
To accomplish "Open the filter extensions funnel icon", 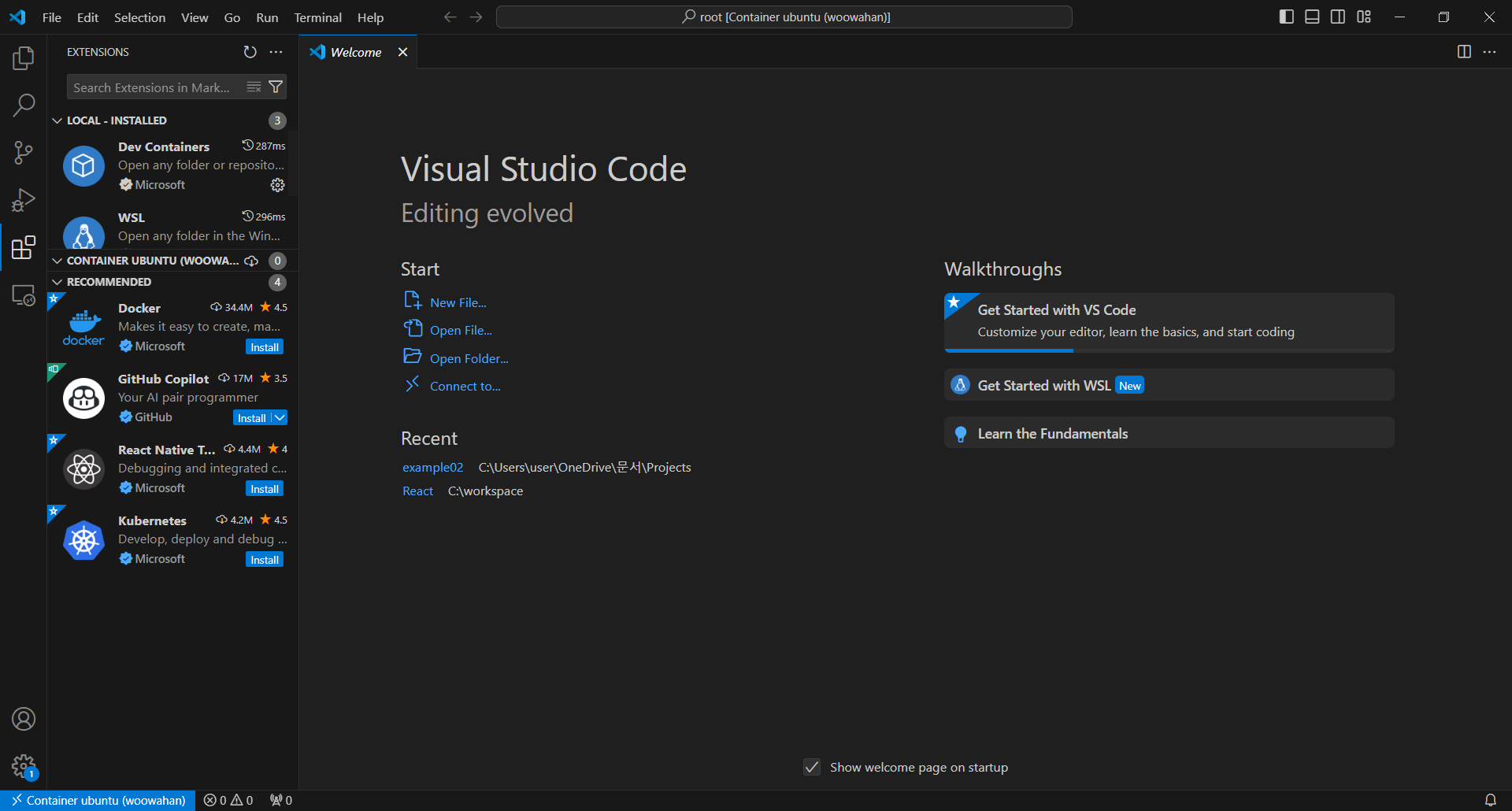I will point(276,87).
